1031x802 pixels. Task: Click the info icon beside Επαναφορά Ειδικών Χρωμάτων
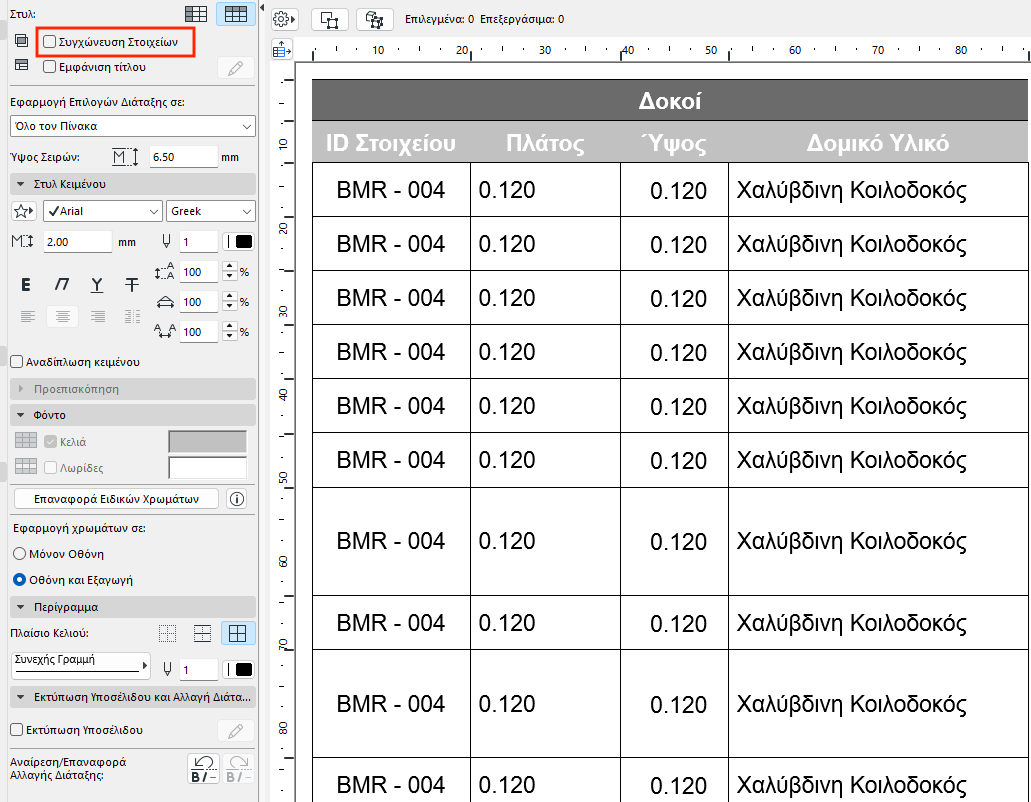click(x=237, y=499)
